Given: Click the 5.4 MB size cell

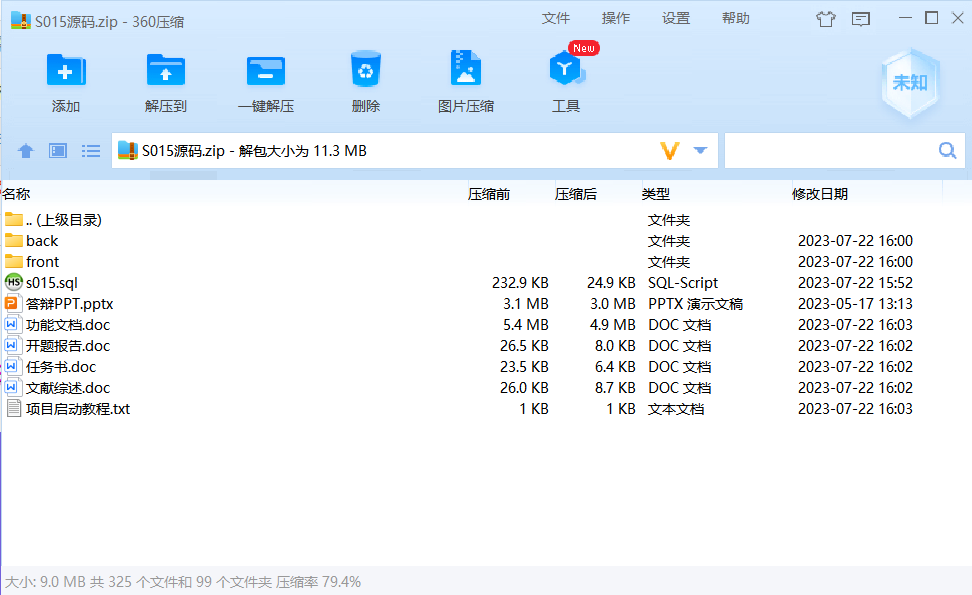Looking at the screenshot, I should point(526,325).
